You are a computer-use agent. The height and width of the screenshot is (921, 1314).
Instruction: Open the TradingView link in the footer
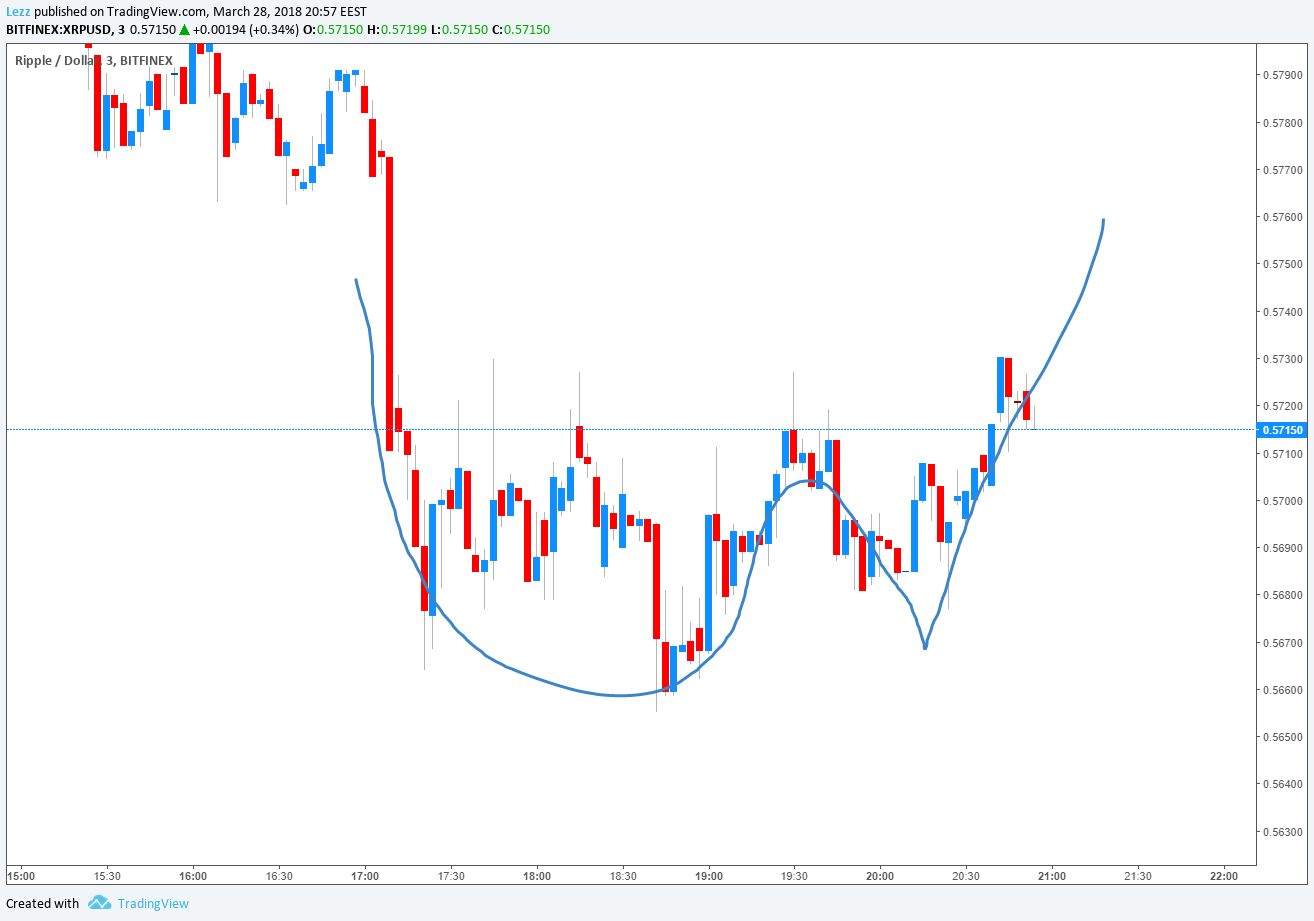click(153, 903)
